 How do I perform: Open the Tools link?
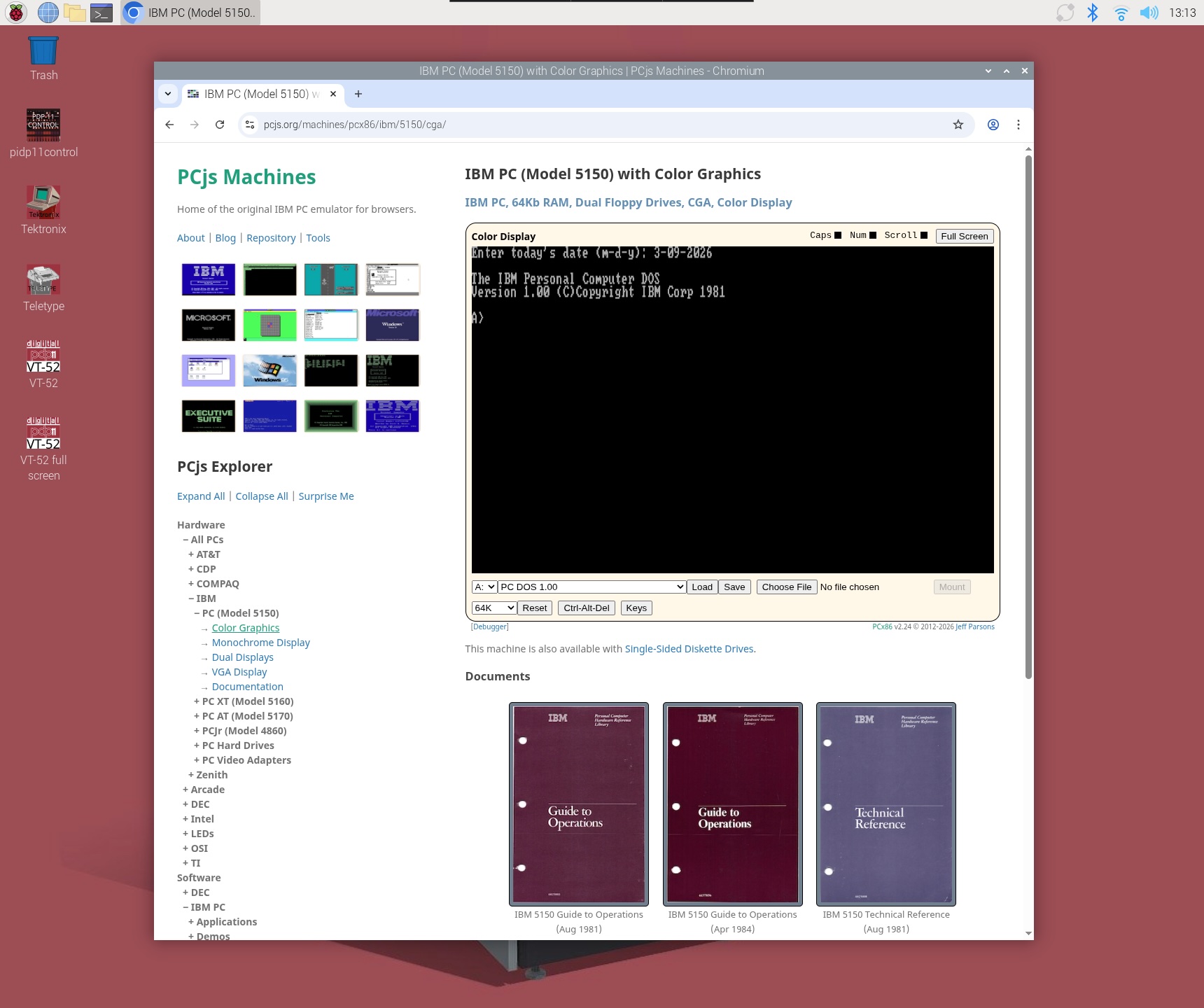[x=318, y=238]
